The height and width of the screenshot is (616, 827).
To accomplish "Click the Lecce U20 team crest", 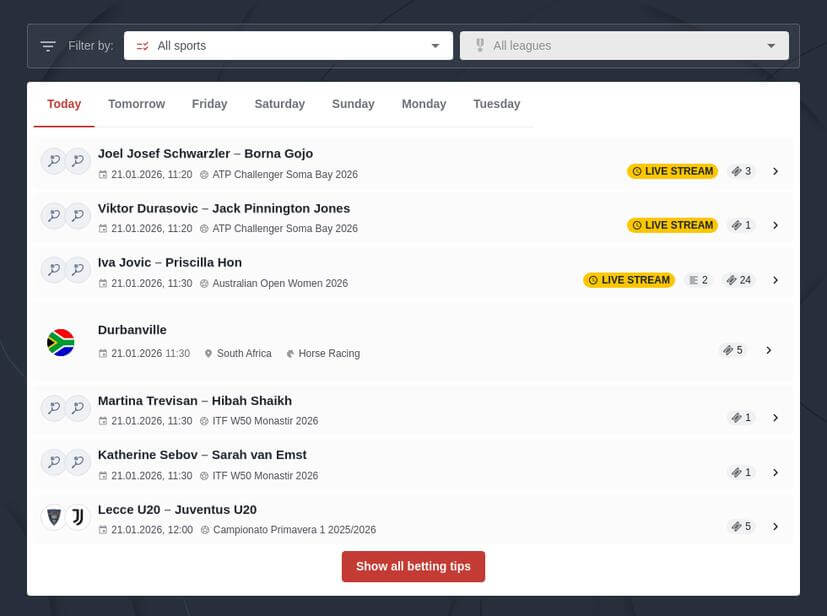I will tap(53, 517).
